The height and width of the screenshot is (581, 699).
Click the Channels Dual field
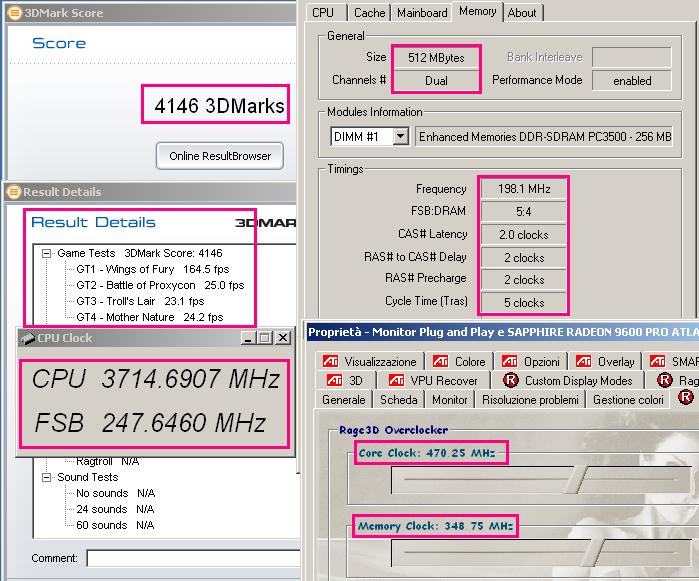coord(436,81)
